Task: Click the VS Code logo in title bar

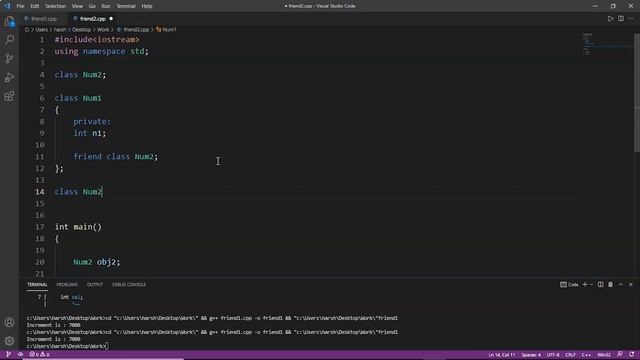Action: click(x=7, y=6)
